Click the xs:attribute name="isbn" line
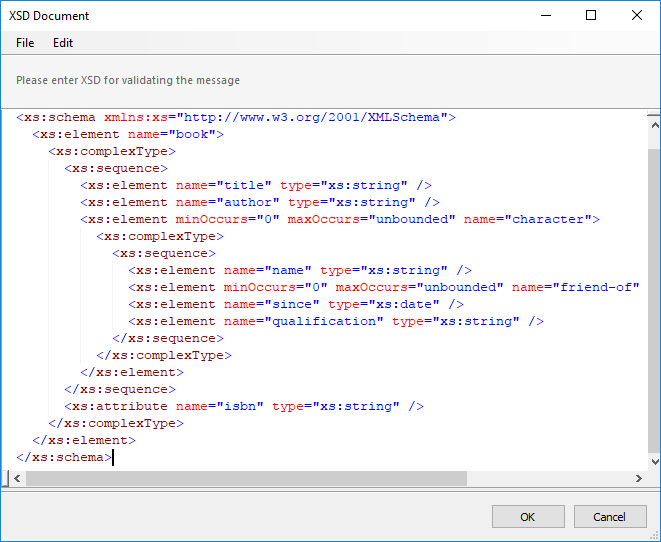The width and height of the screenshot is (661, 542). 244,406
